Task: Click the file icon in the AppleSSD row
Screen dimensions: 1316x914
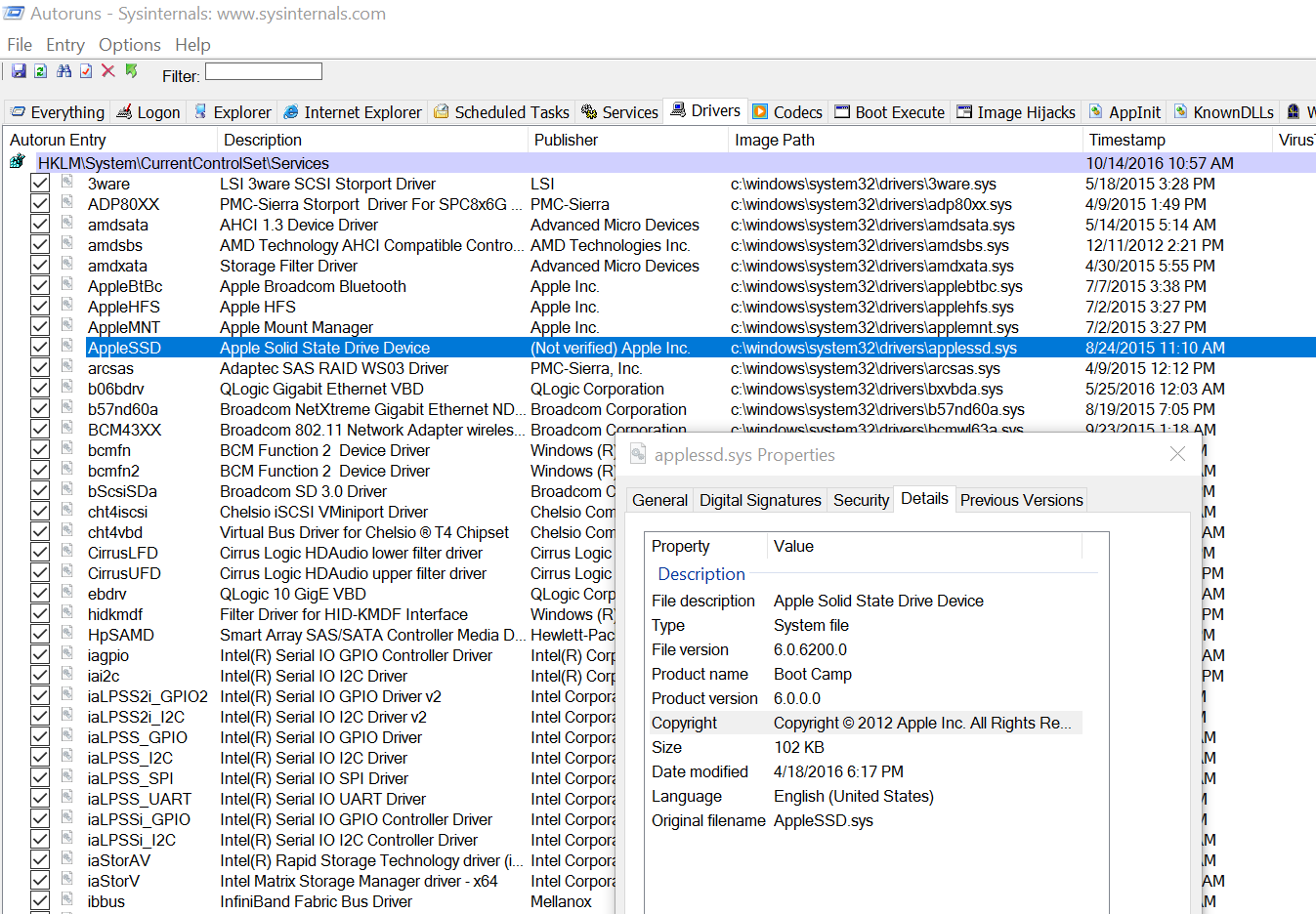Action: [x=67, y=347]
